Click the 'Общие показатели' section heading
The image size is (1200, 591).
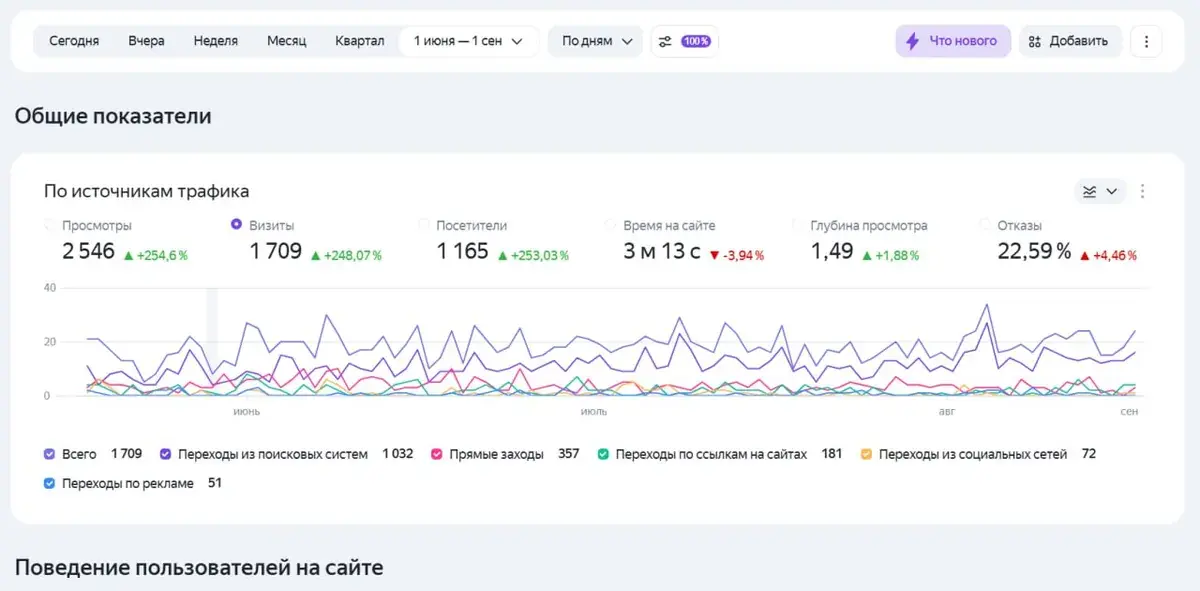[113, 116]
